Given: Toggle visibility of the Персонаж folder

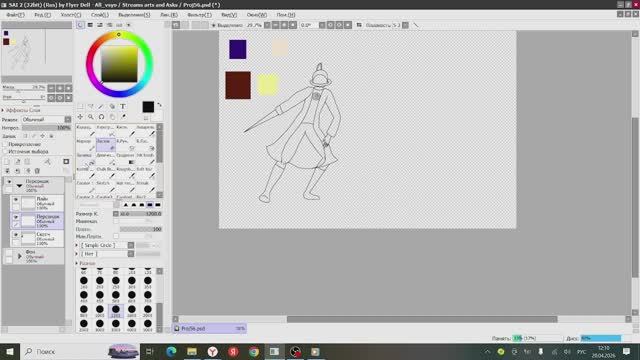Looking at the screenshot, I should coord(9,182).
